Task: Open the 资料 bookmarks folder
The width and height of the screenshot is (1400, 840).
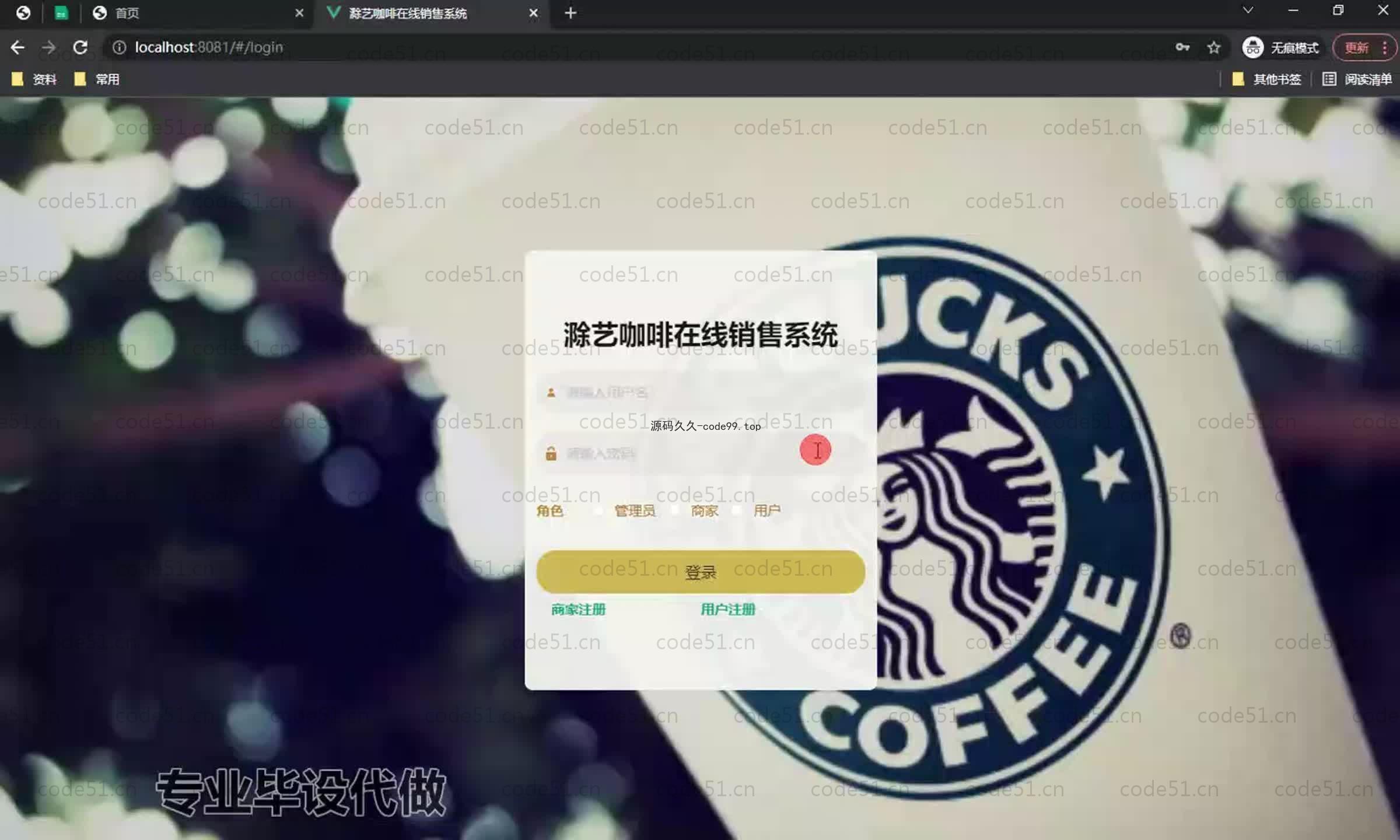Action: 34,79
